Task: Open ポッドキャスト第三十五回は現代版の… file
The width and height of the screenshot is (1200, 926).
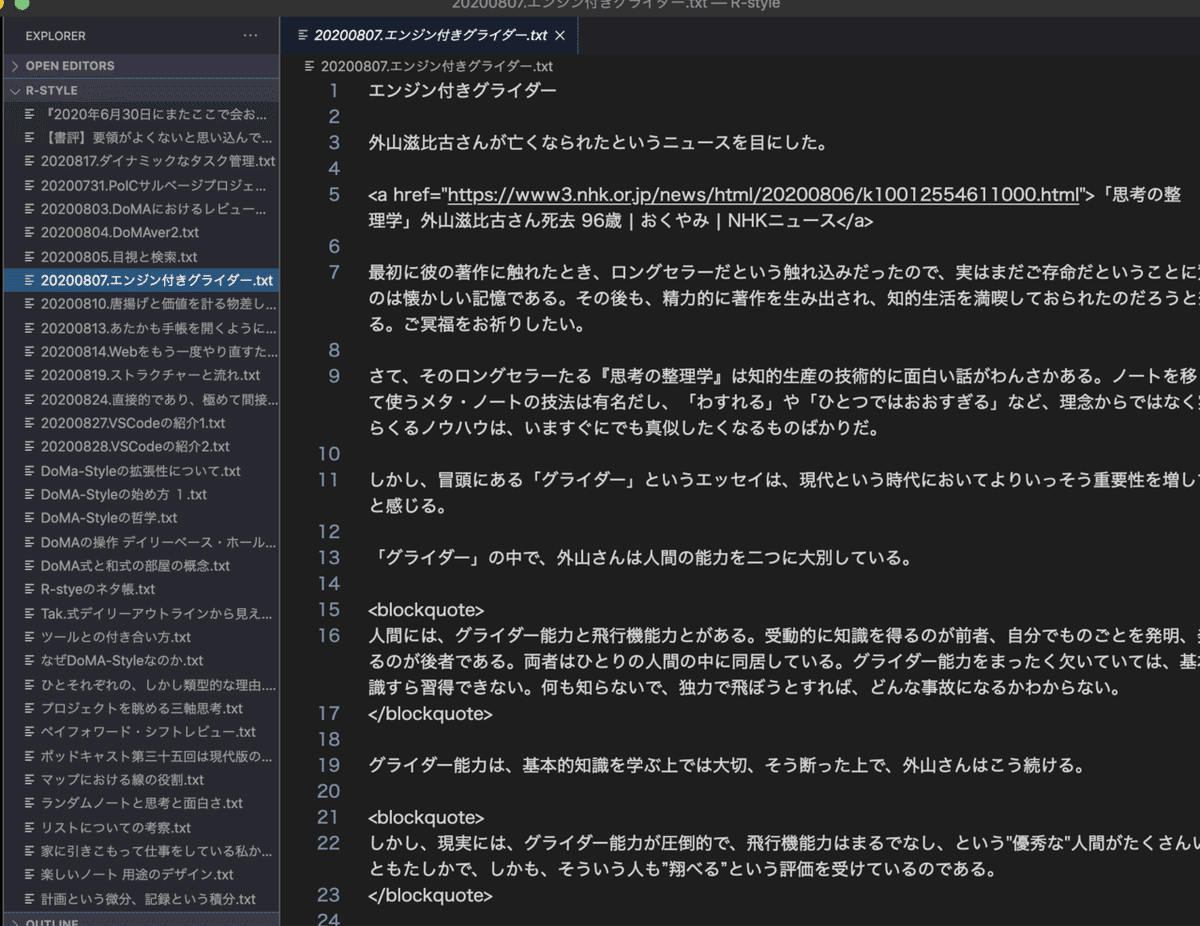Action: pyautogui.click(x=141, y=756)
